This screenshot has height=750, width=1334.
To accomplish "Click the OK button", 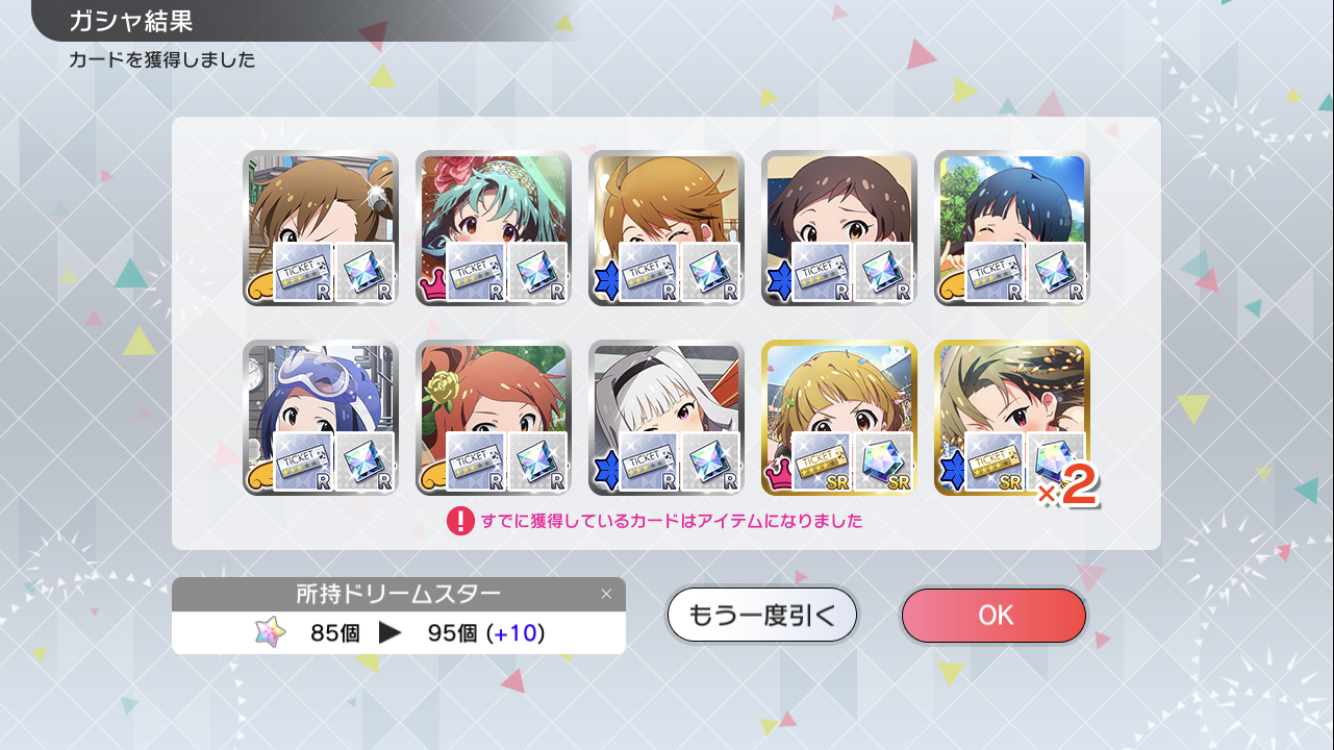I will tap(993, 615).
